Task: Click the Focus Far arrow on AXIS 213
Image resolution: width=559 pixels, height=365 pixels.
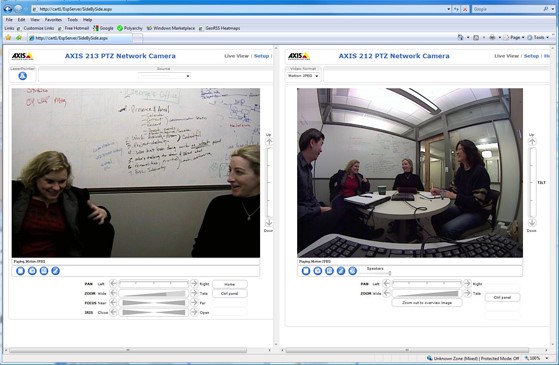Action: tap(194, 303)
